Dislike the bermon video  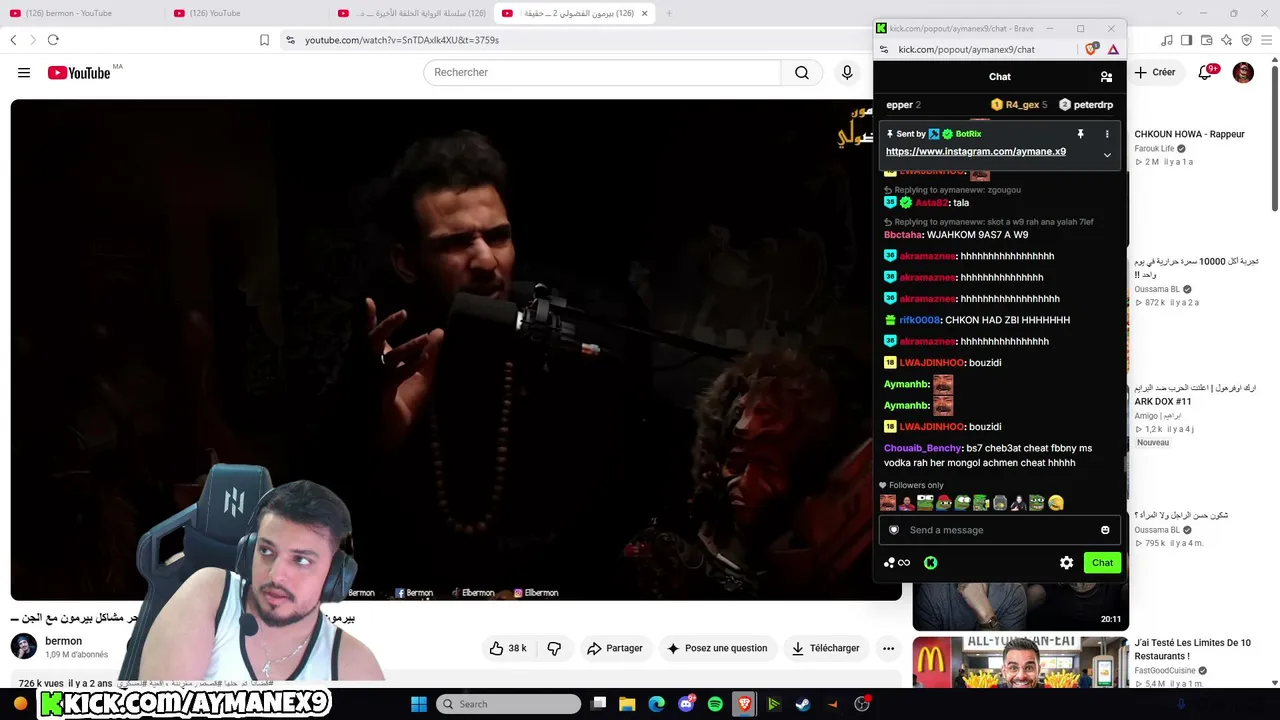554,648
